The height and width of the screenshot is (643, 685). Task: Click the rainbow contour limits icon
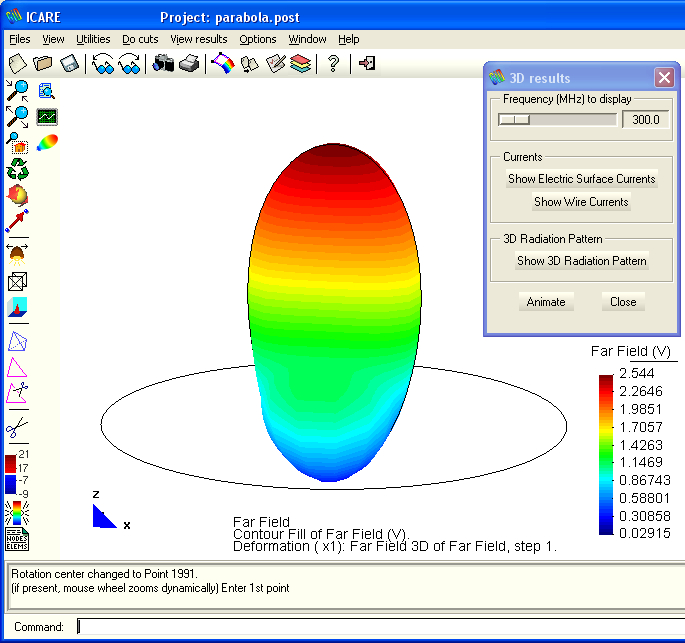[x=17, y=513]
